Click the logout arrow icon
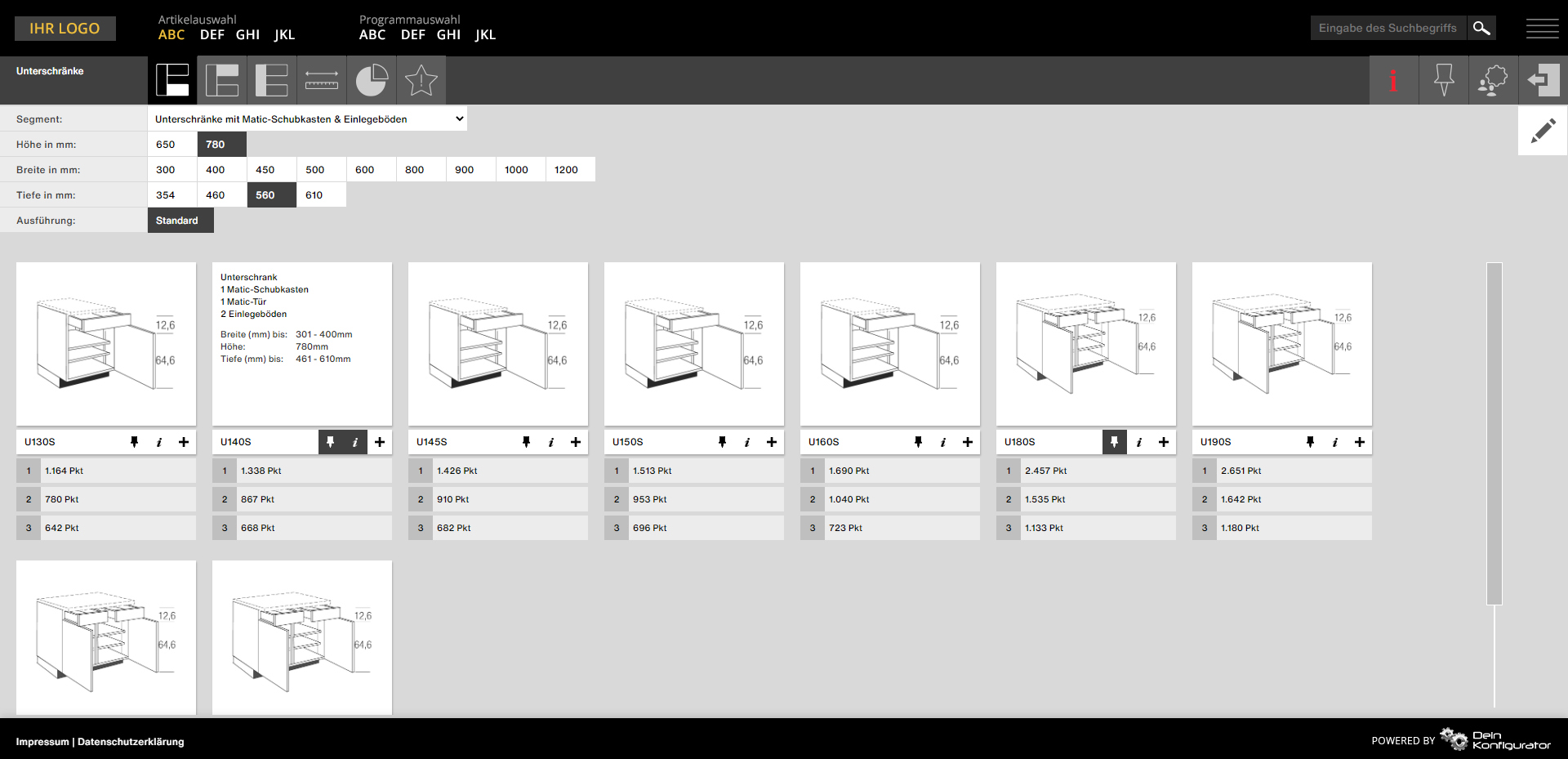1568x759 pixels. pyautogui.click(x=1543, y=80)
